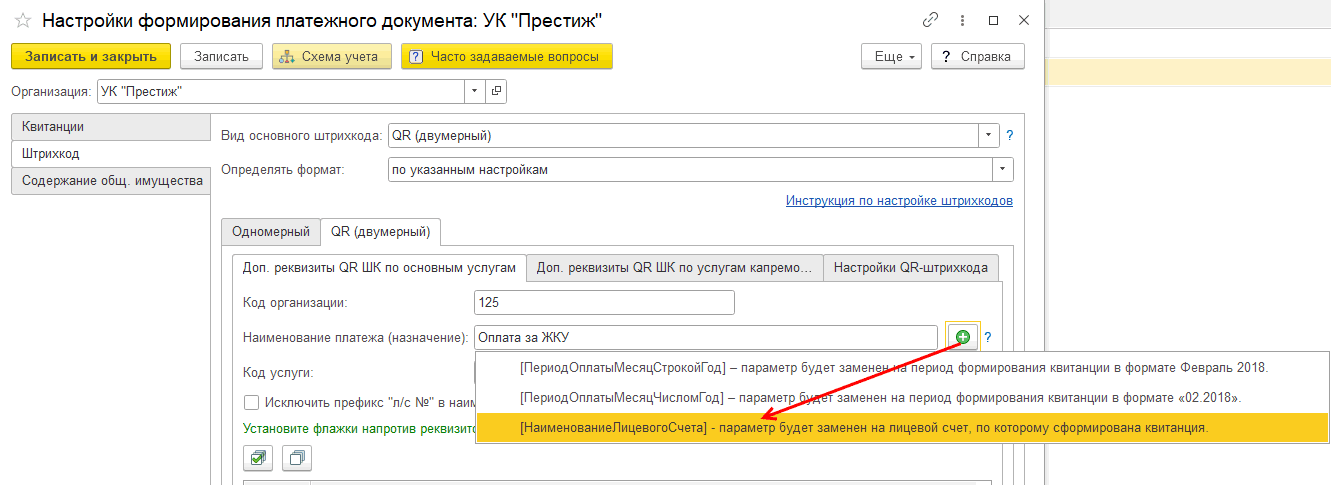
Task: Click the vertical dots more options icon
Action: (x=962, y=20)
